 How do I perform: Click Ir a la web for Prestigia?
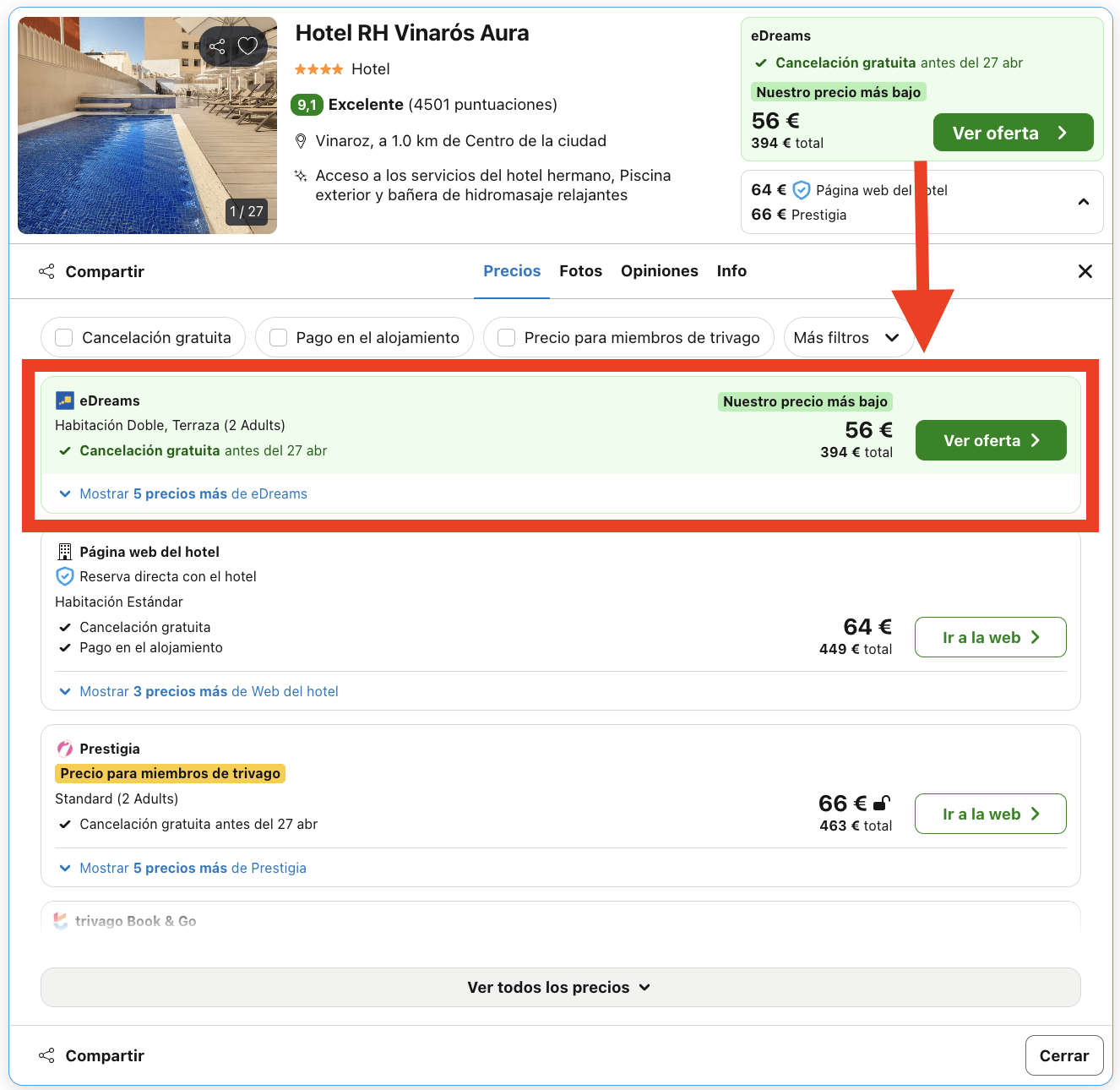point(991,814)
